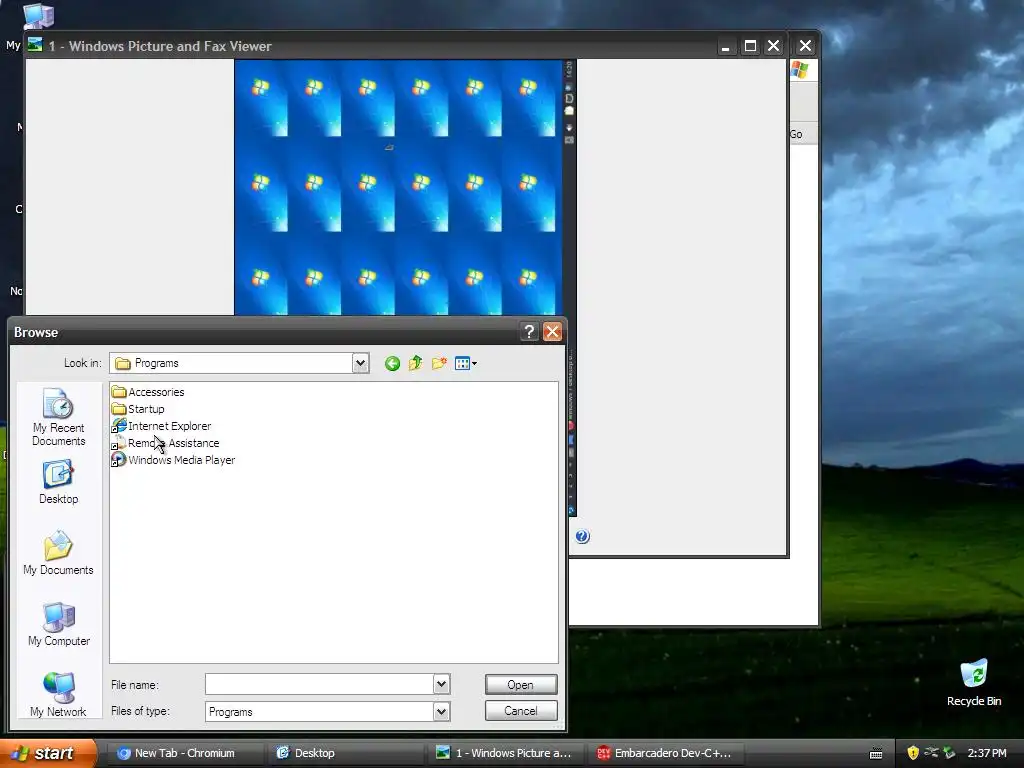
Task: Jump to My Computer in places bar
Action: pyautogui.click(x=58, y=624)
